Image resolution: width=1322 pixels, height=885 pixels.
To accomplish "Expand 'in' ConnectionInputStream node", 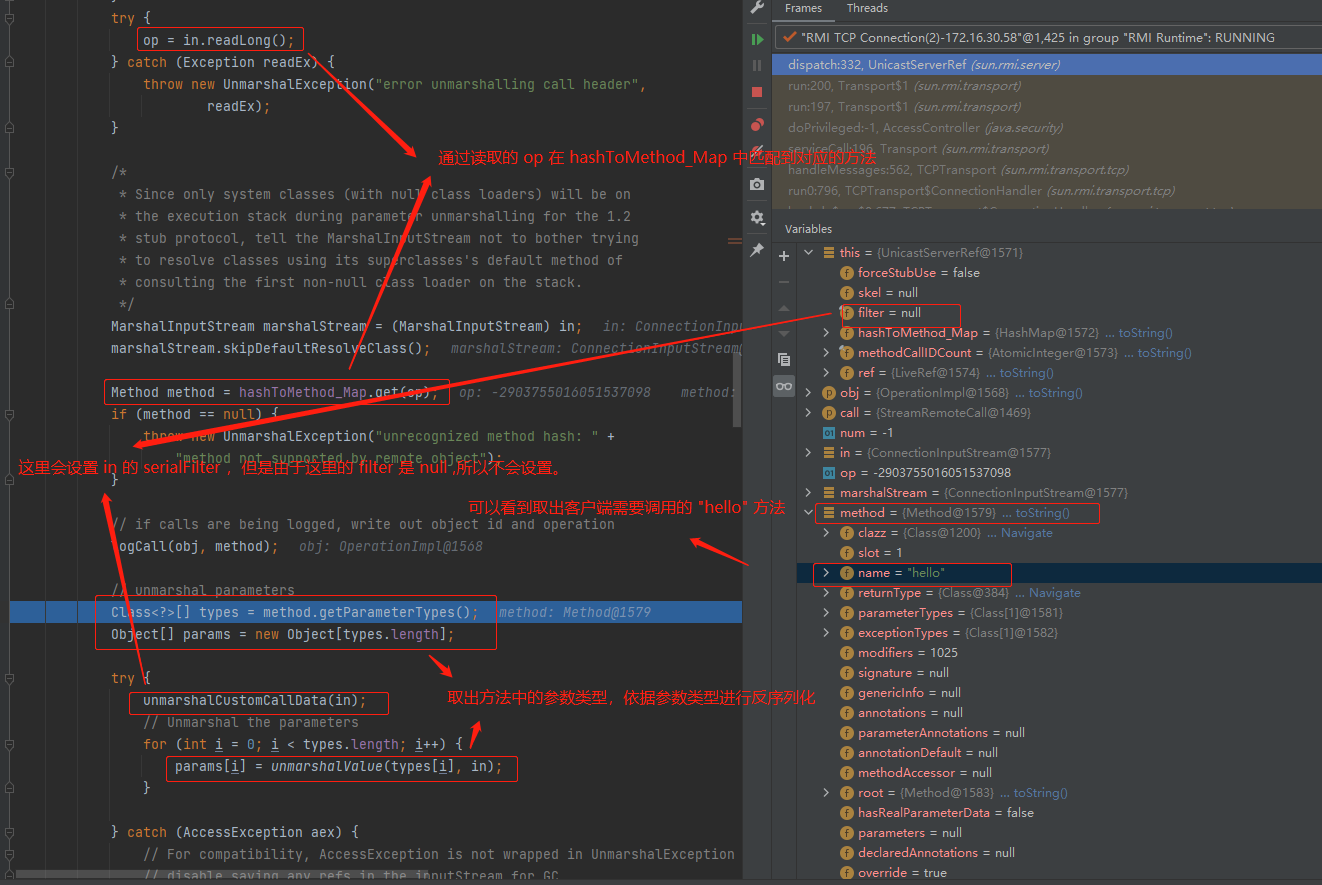I will point(809,453).
